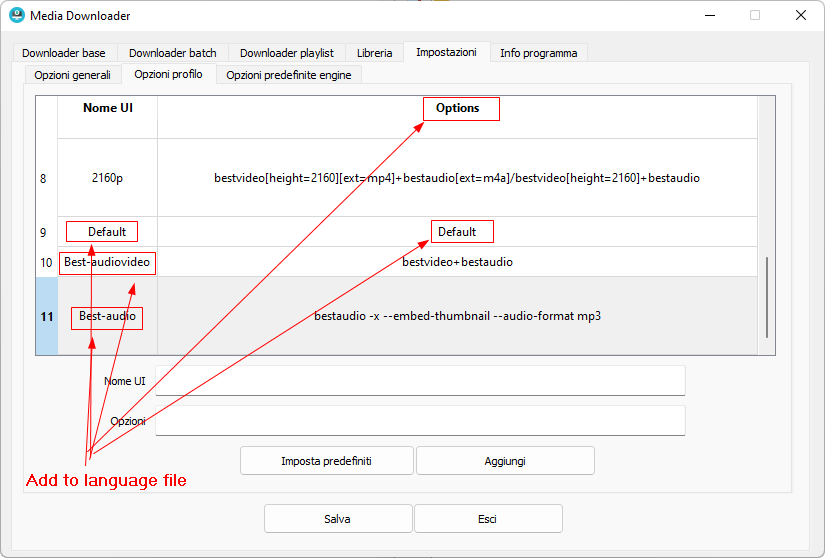
Task: Click the profile table vertical scrollbar
Action: point(767,297)
